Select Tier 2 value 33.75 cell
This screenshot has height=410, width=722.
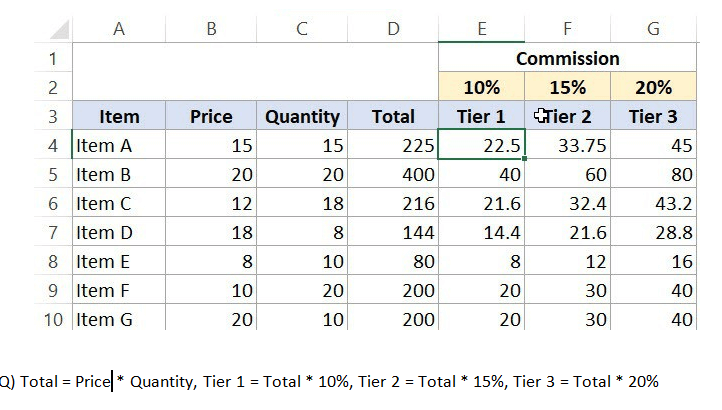click(x=567, y=146)
